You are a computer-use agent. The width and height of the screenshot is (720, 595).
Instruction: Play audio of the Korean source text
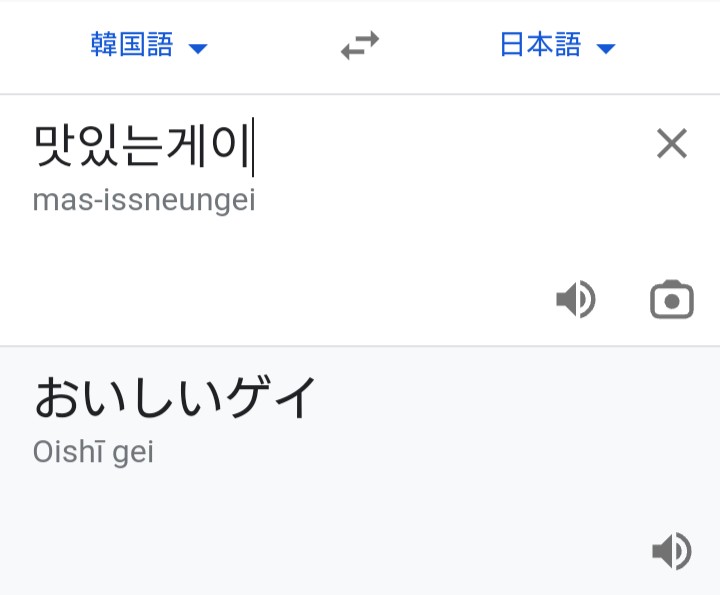click(576, 300)
